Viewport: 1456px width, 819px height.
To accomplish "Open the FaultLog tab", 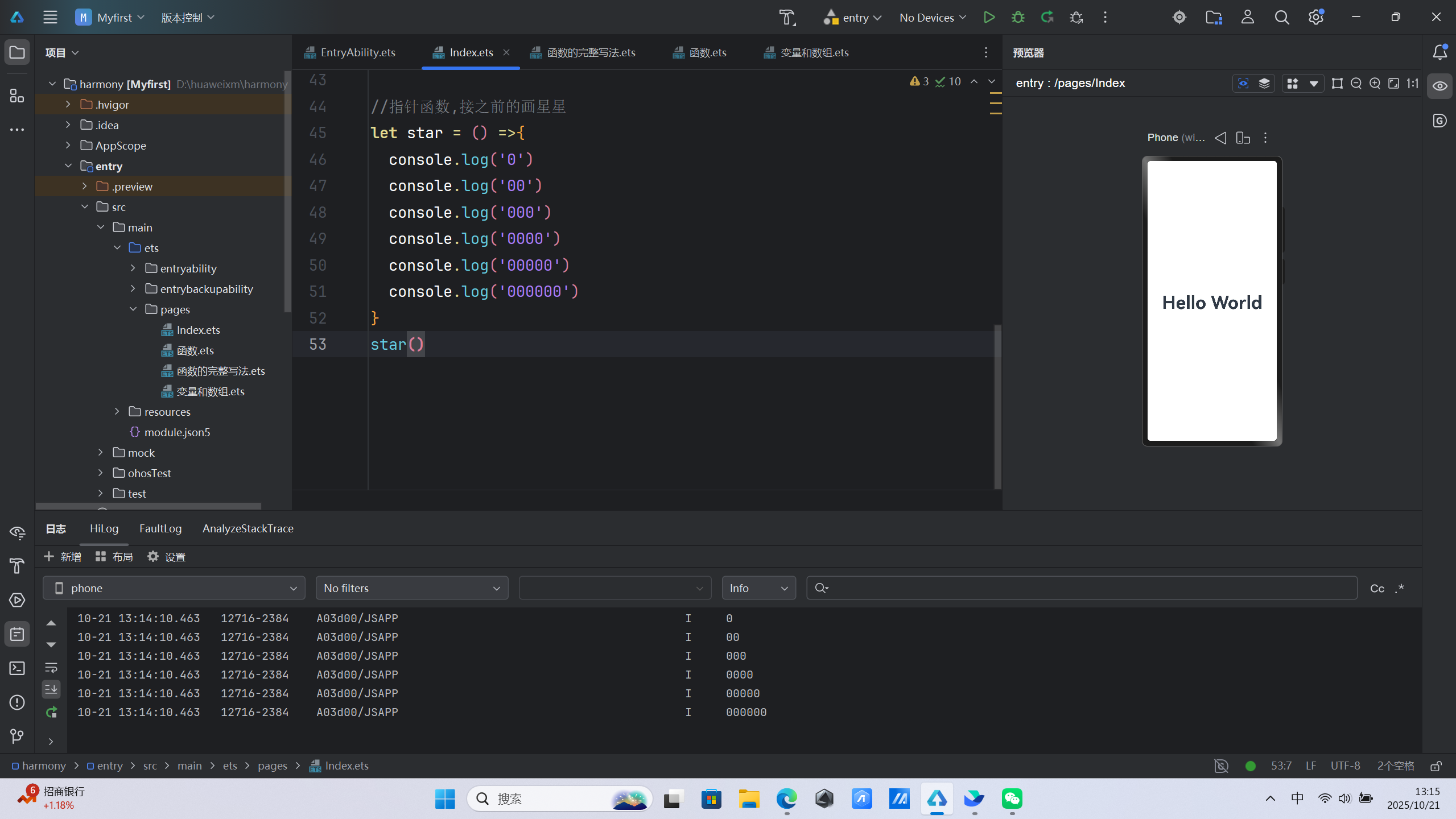I will [160, 528].
